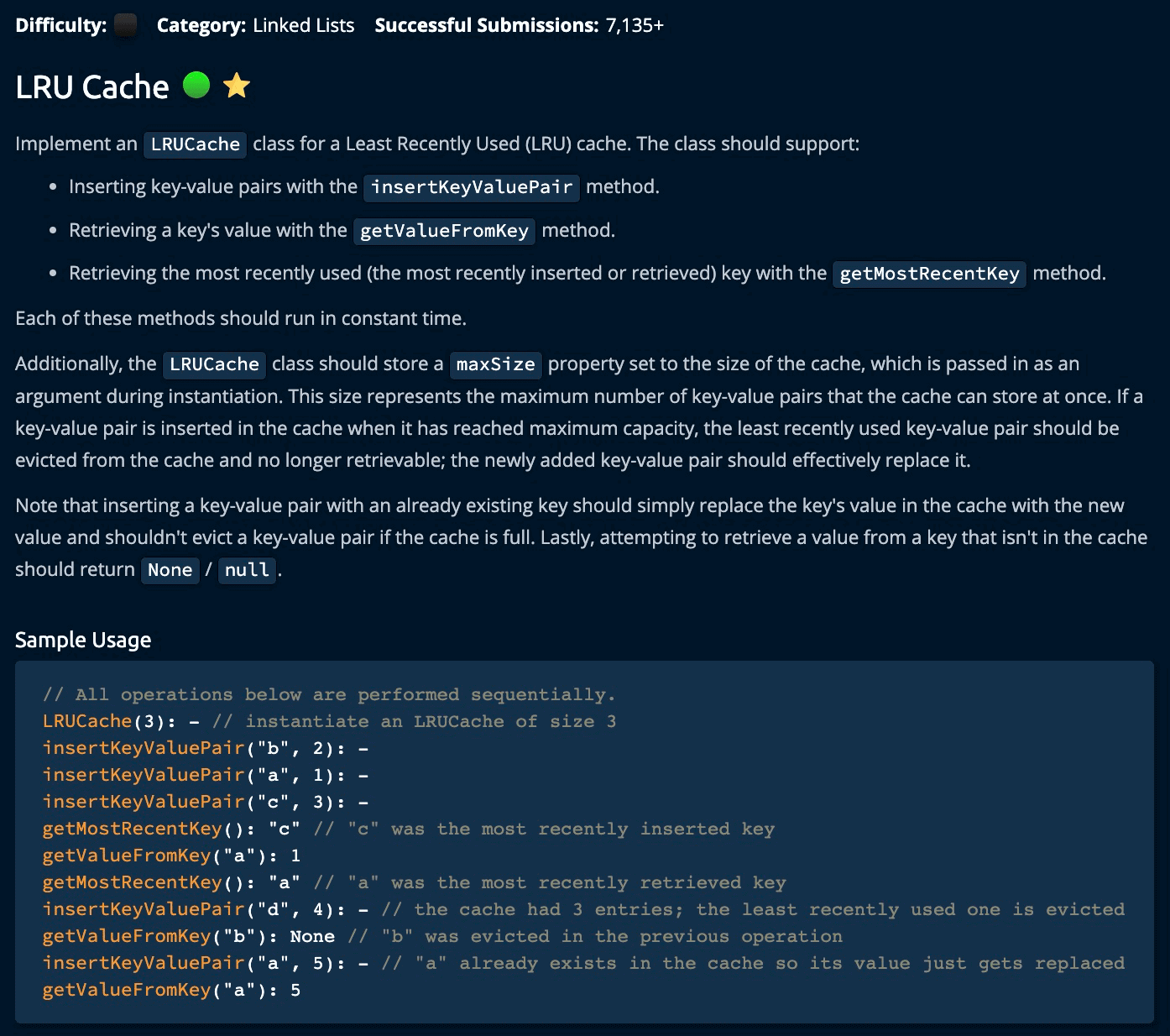Click the null code tag

point(247,570)
